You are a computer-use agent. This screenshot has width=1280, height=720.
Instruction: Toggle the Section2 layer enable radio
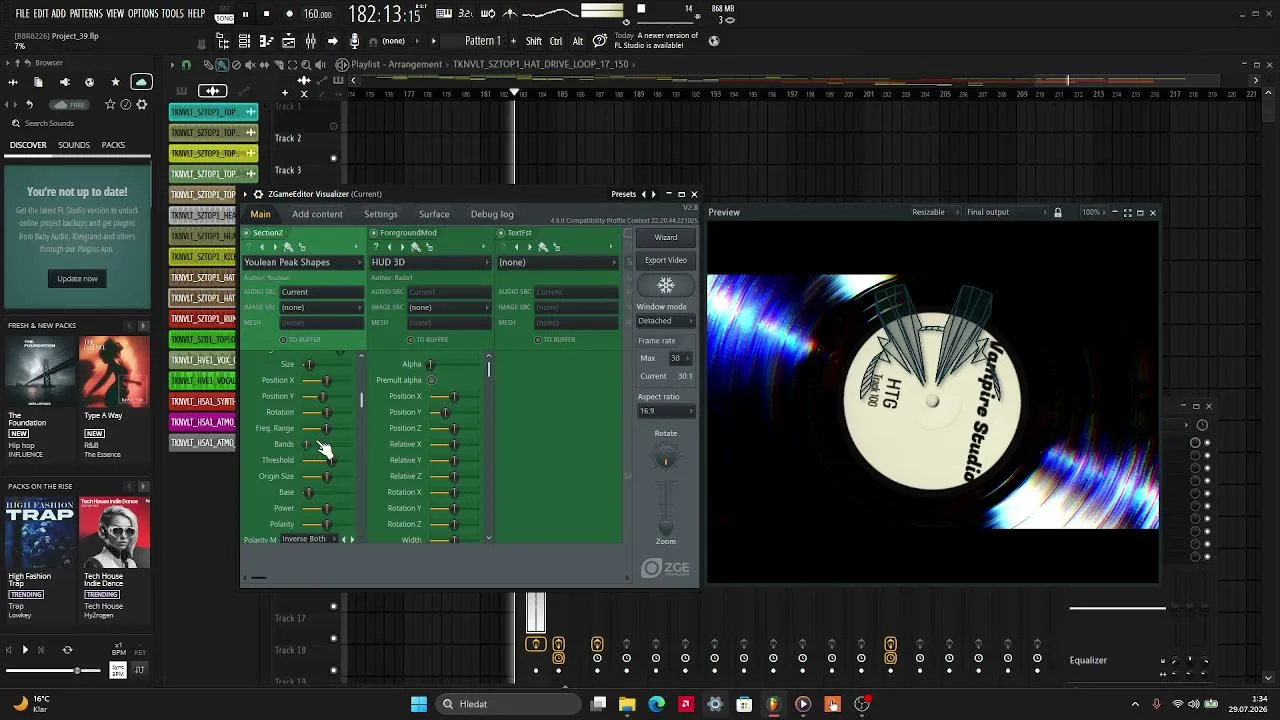pyautogui.click(x=247, y=233)
